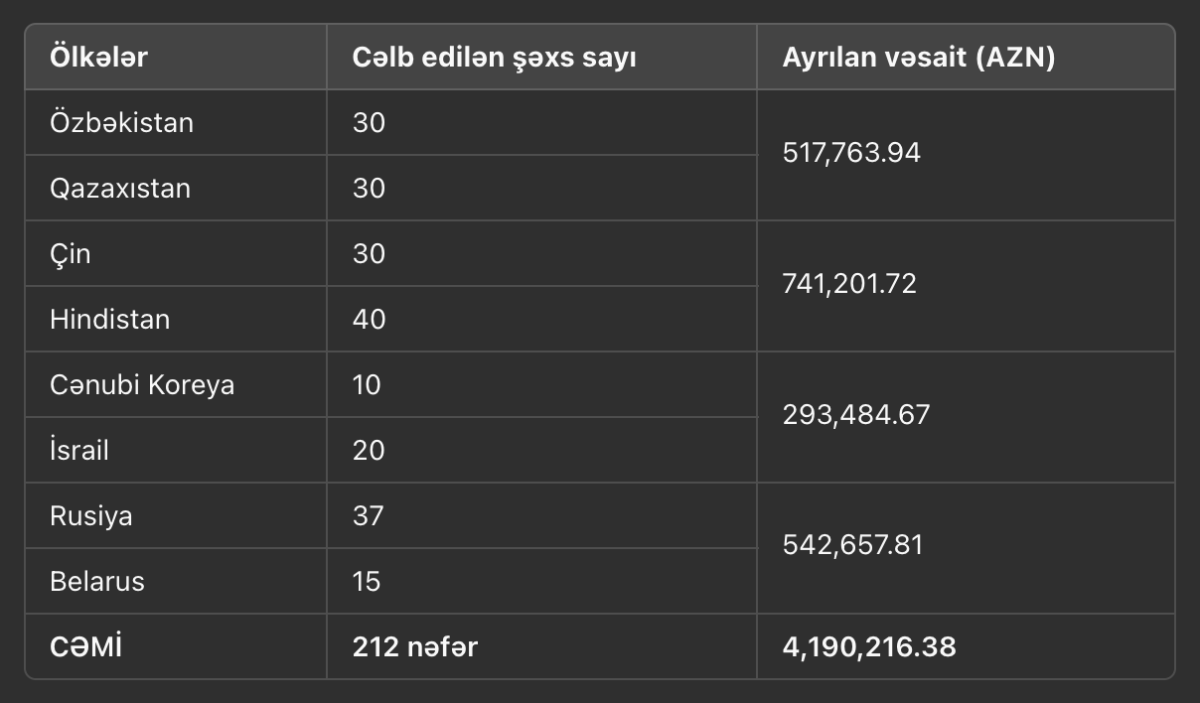Select the 542,657.81 amount cell

click(x=853, y=547)
